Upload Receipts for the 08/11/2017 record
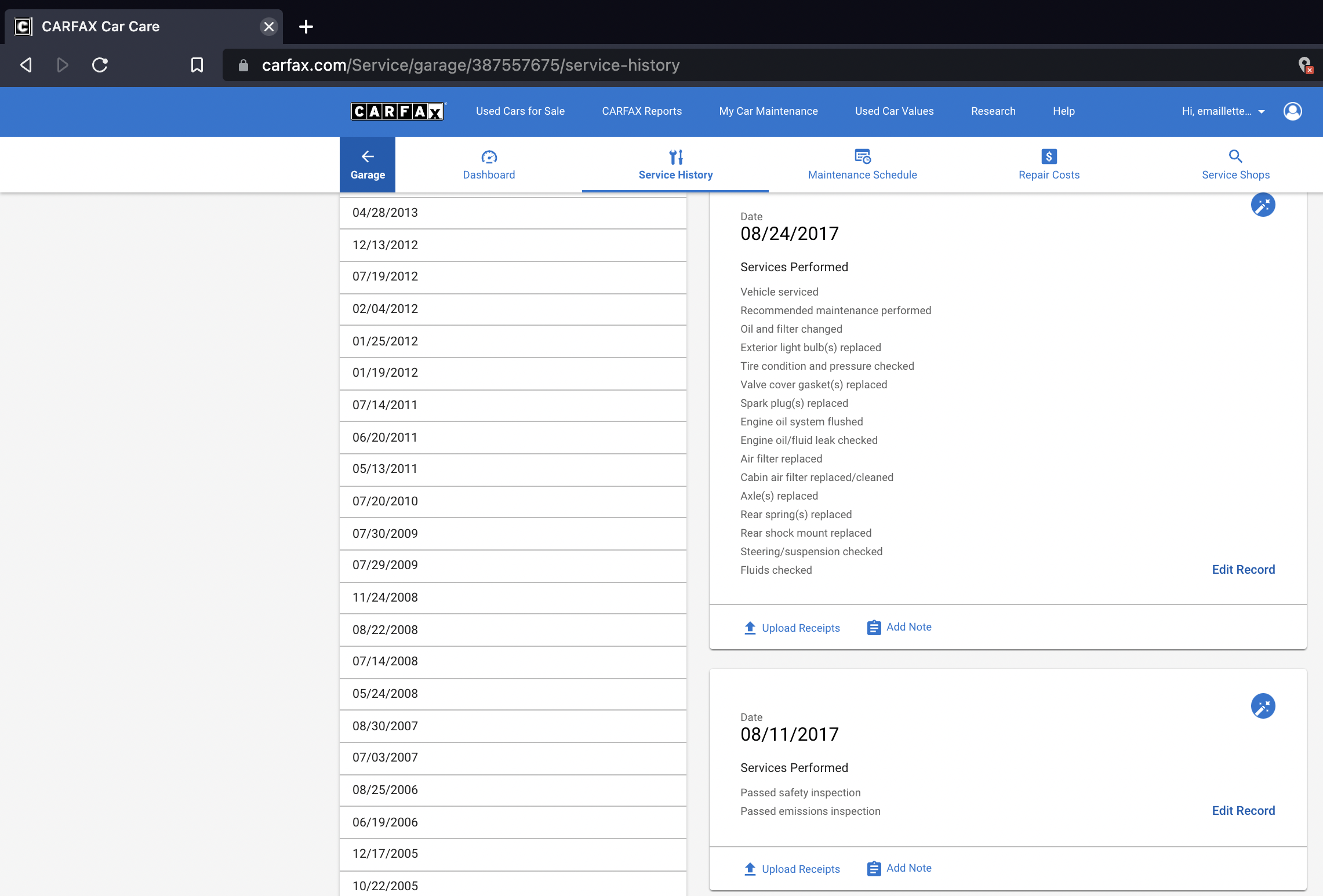 [791, 869]
